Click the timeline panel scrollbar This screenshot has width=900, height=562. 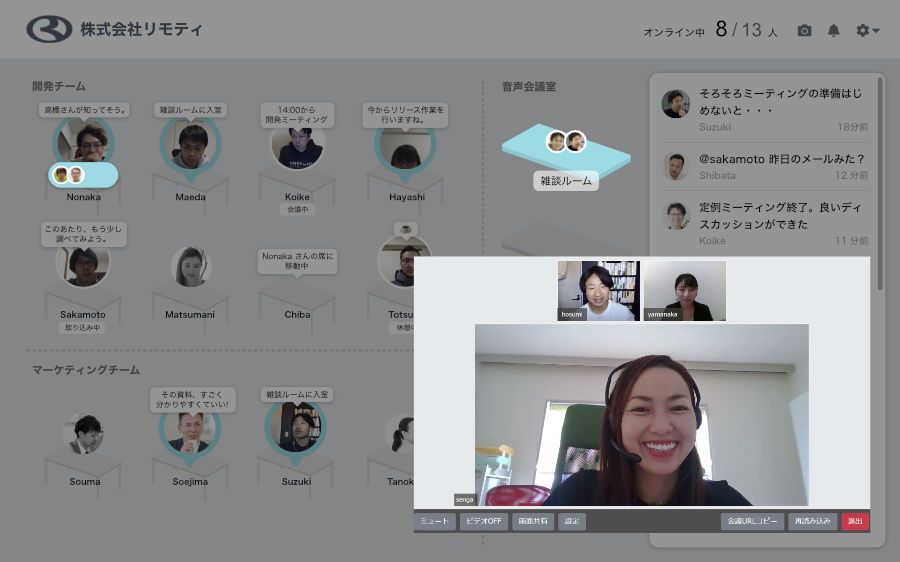coord(880,180)
